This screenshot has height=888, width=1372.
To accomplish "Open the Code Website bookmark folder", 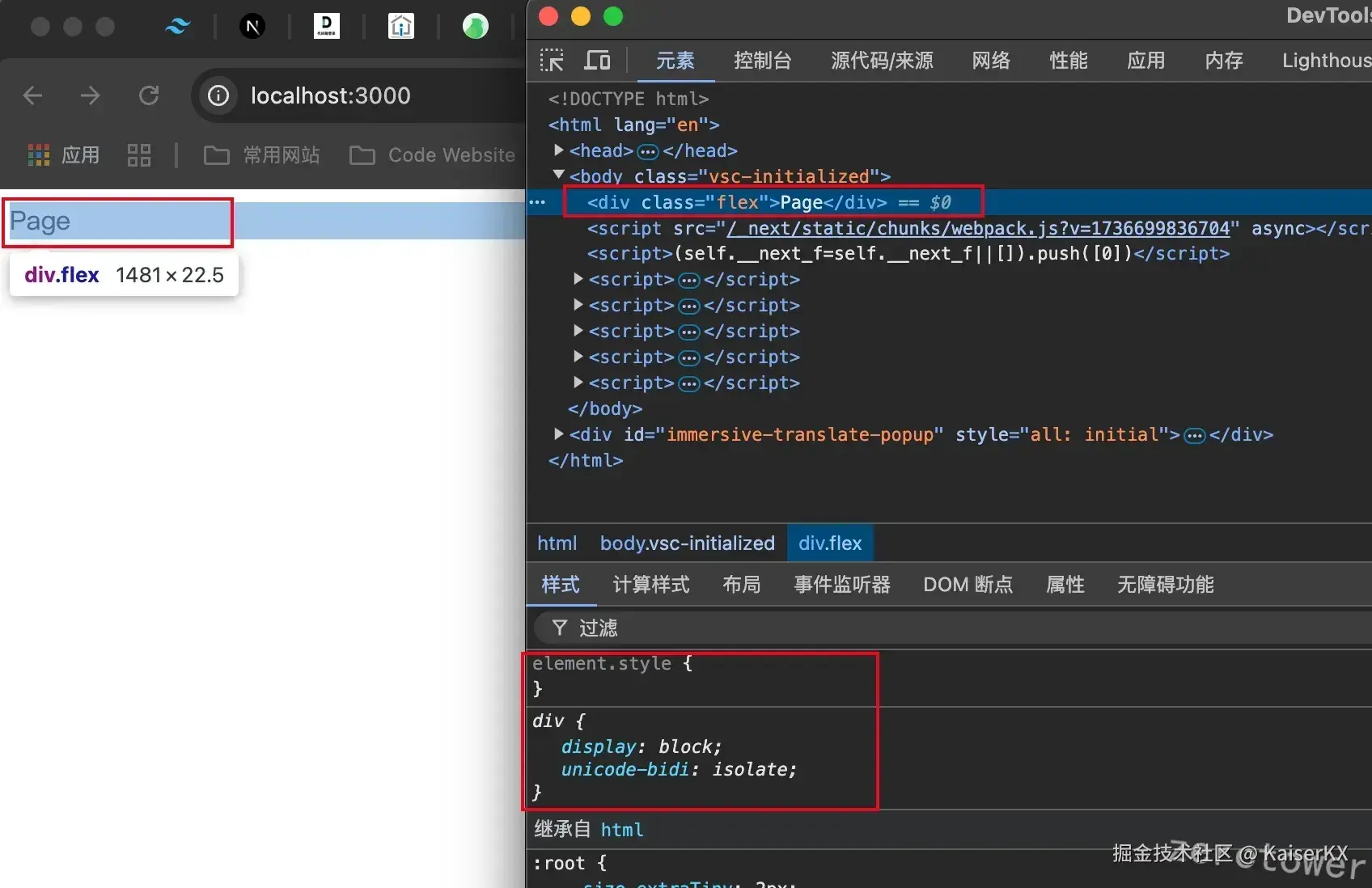I will click(432, 154).
